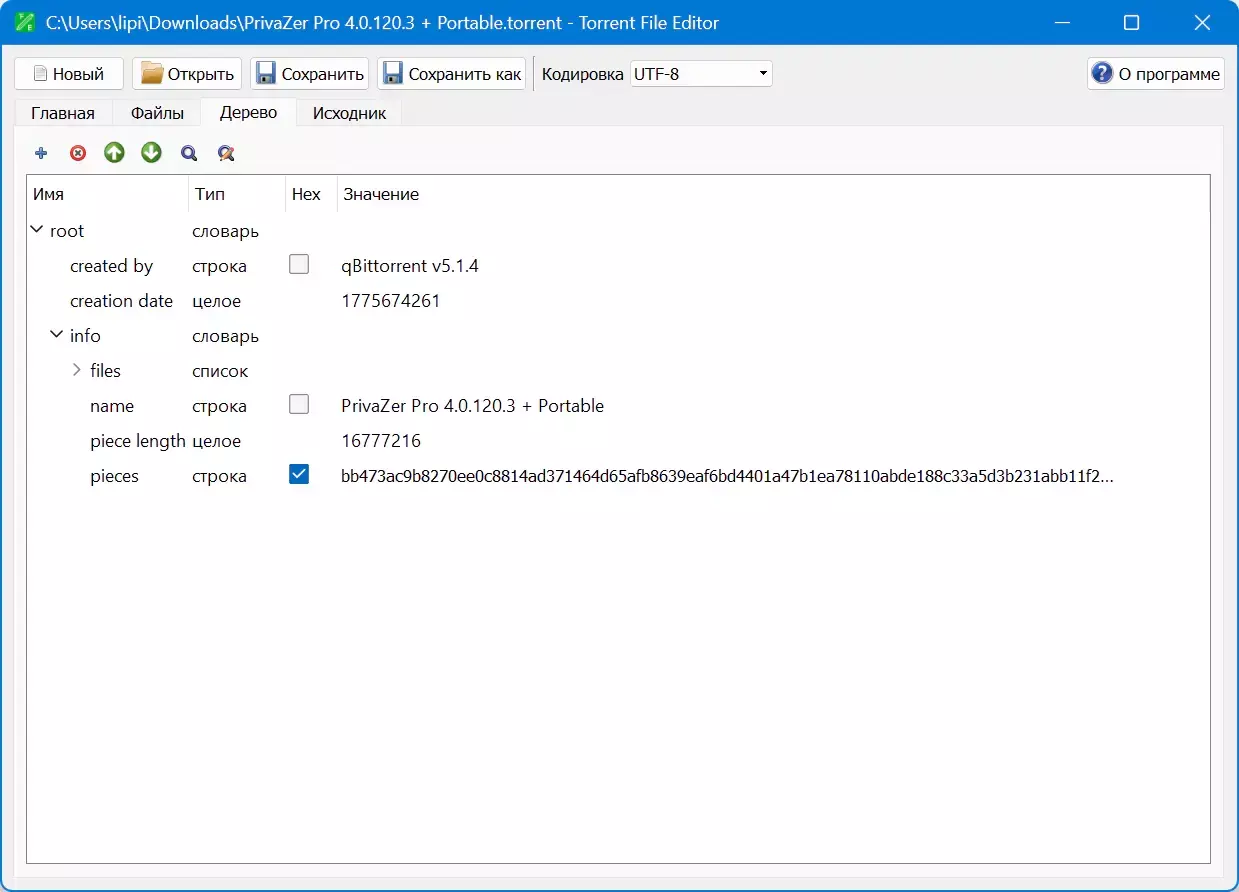Click Сохранить to save the torrent

tap(310, 74)
